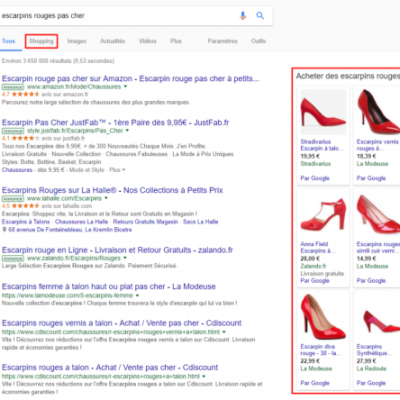Open Paramètres search settings
Viewport: 400px width, 400px height.
click(x=223, y=41)
